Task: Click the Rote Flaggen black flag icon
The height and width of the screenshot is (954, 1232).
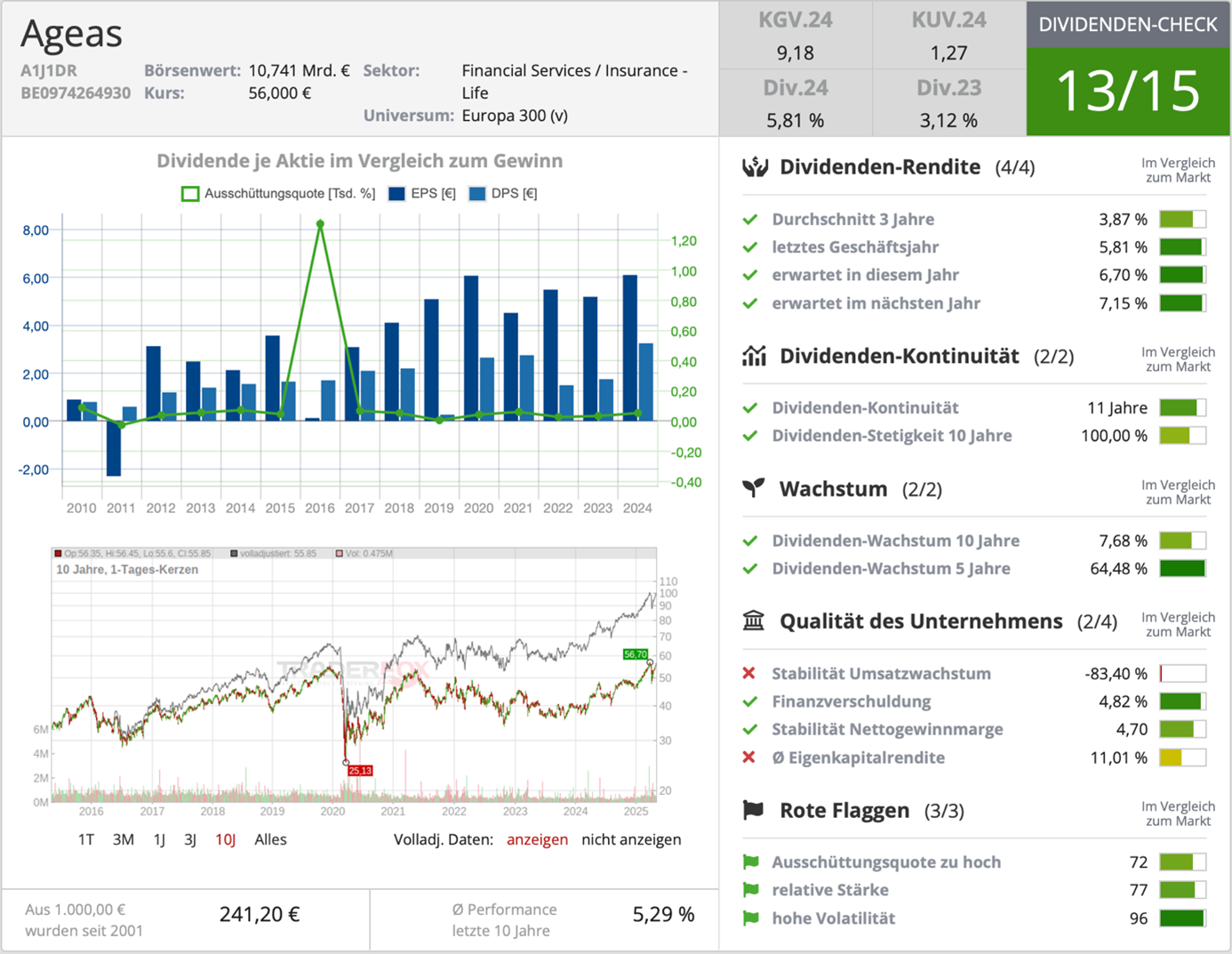Action: 754,810
